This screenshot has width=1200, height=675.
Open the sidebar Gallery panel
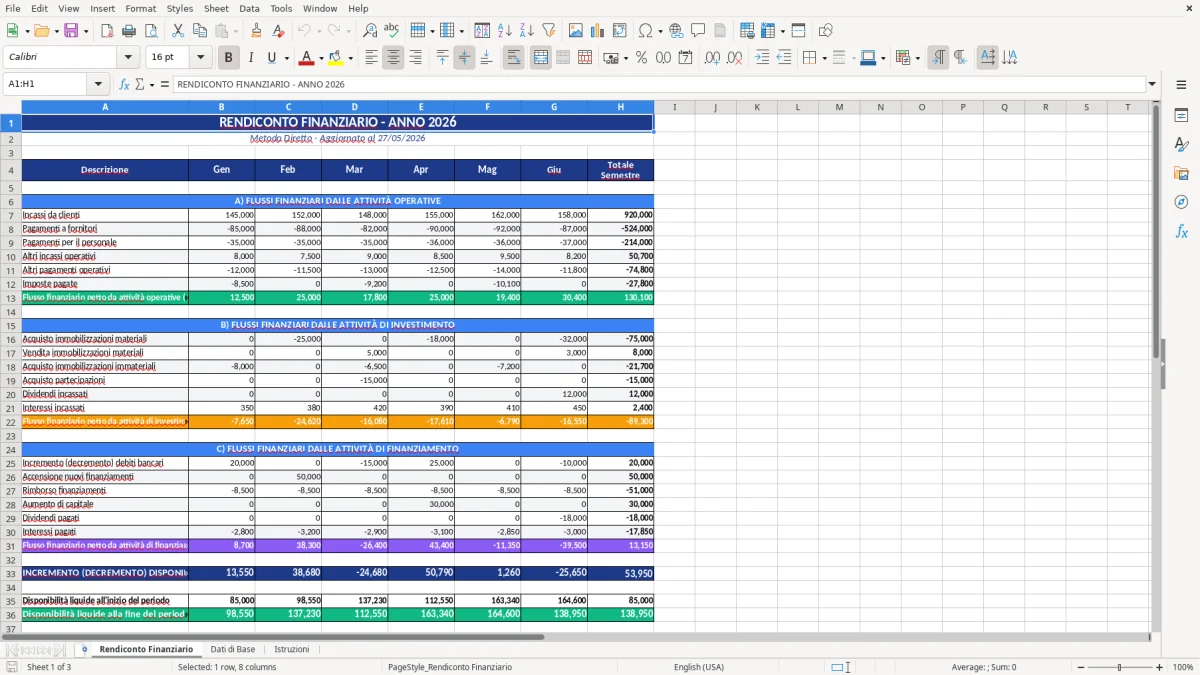tap(1181, 174)
